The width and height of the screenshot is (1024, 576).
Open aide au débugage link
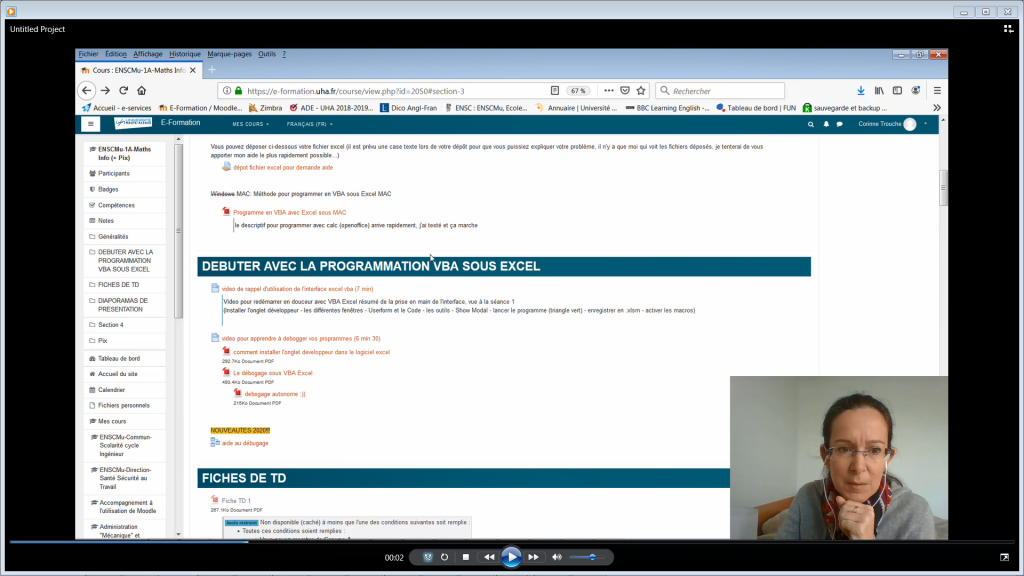coord(245,443)
